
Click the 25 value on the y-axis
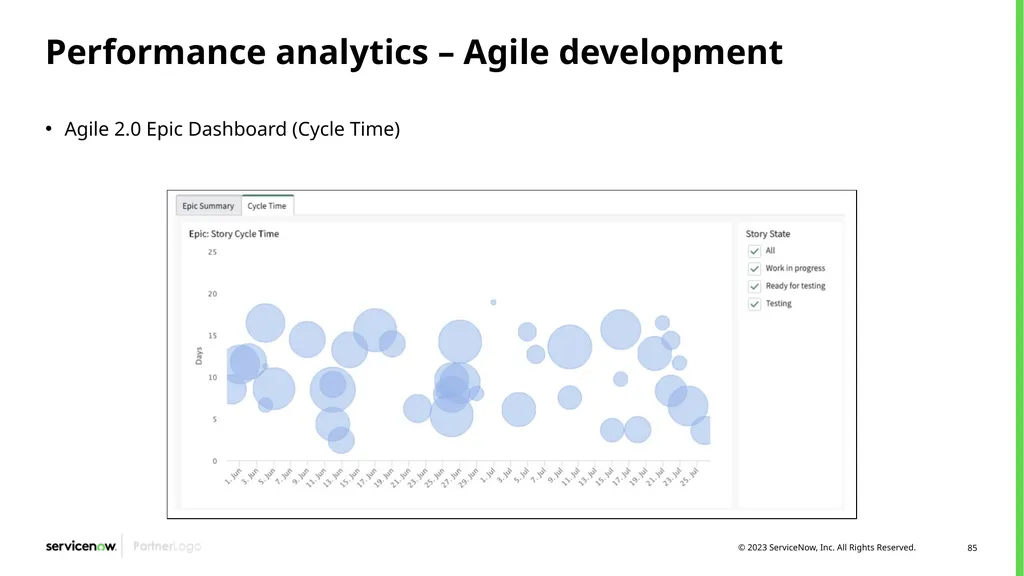pyautogui.click(x=212, y=252)
